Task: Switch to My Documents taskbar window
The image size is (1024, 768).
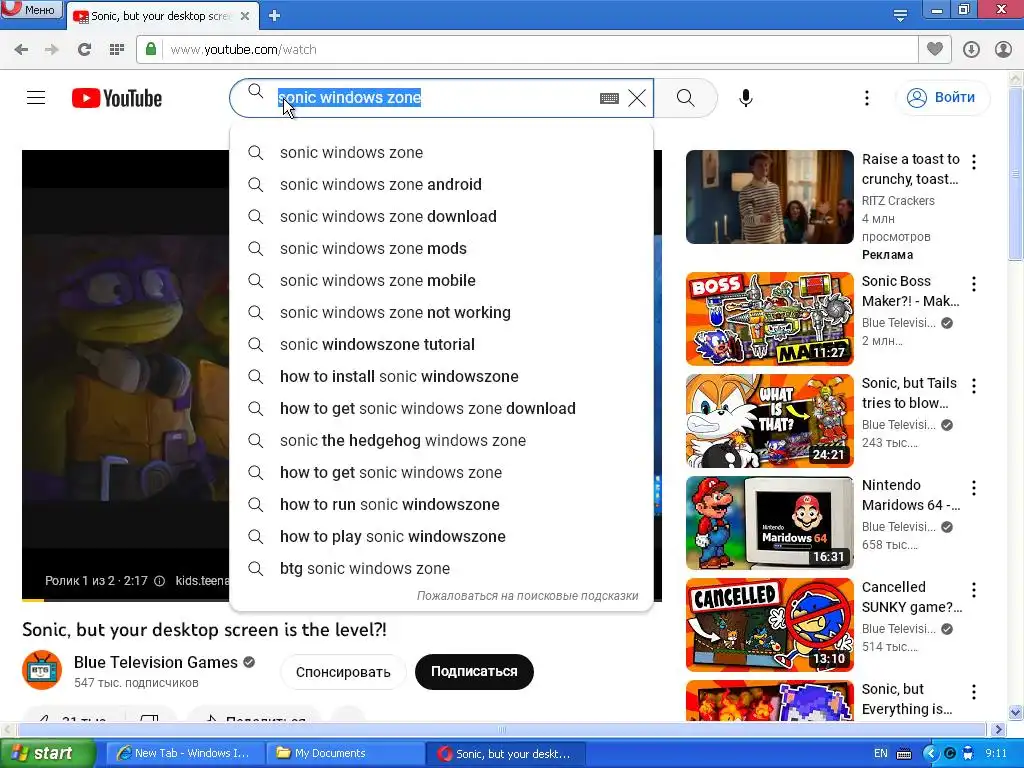Action: click(x=346, y=753)
